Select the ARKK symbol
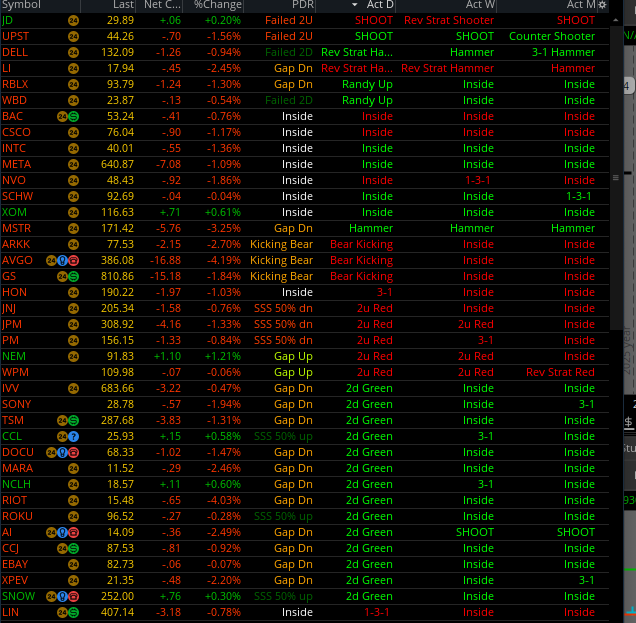 coord(16,245)
